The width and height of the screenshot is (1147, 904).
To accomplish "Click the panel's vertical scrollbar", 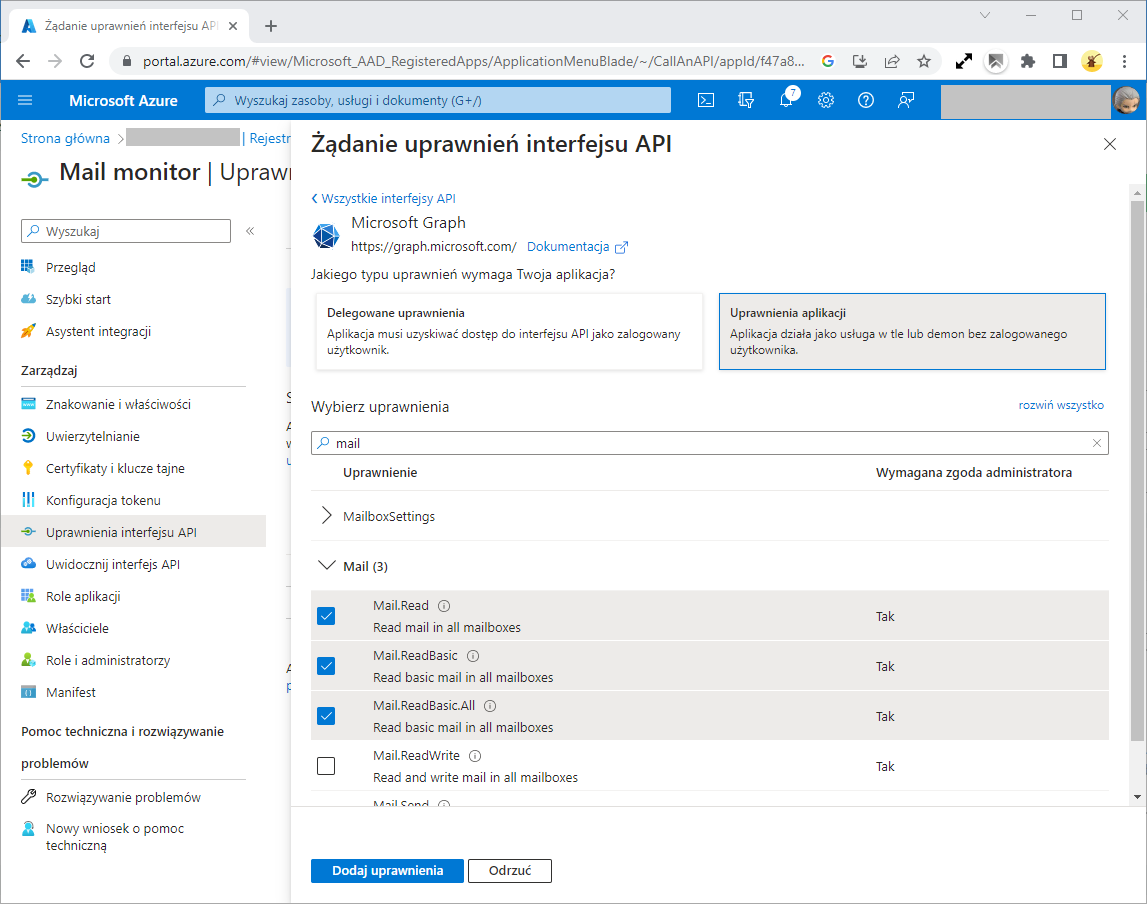I will 1138,470.
